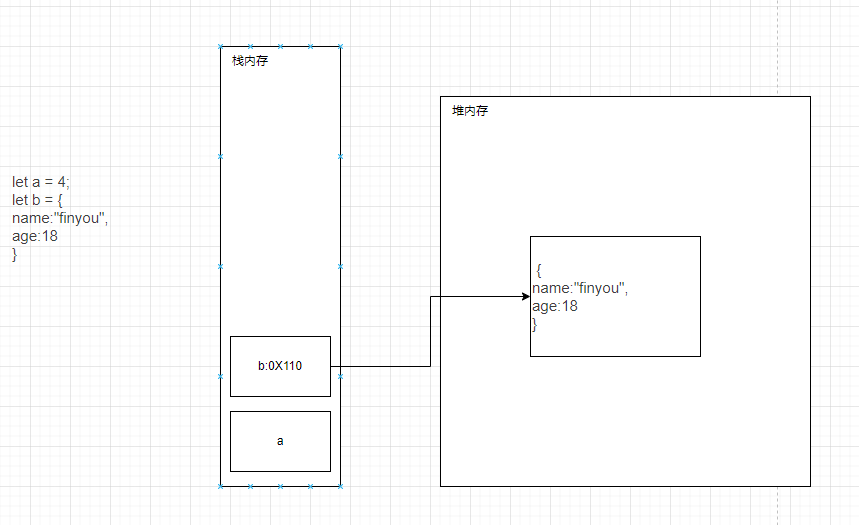Click the uppermost right-edge connection point of 栈内存 box
The width and height of the screenshot is (859, 525).
[x=340, y=156]
